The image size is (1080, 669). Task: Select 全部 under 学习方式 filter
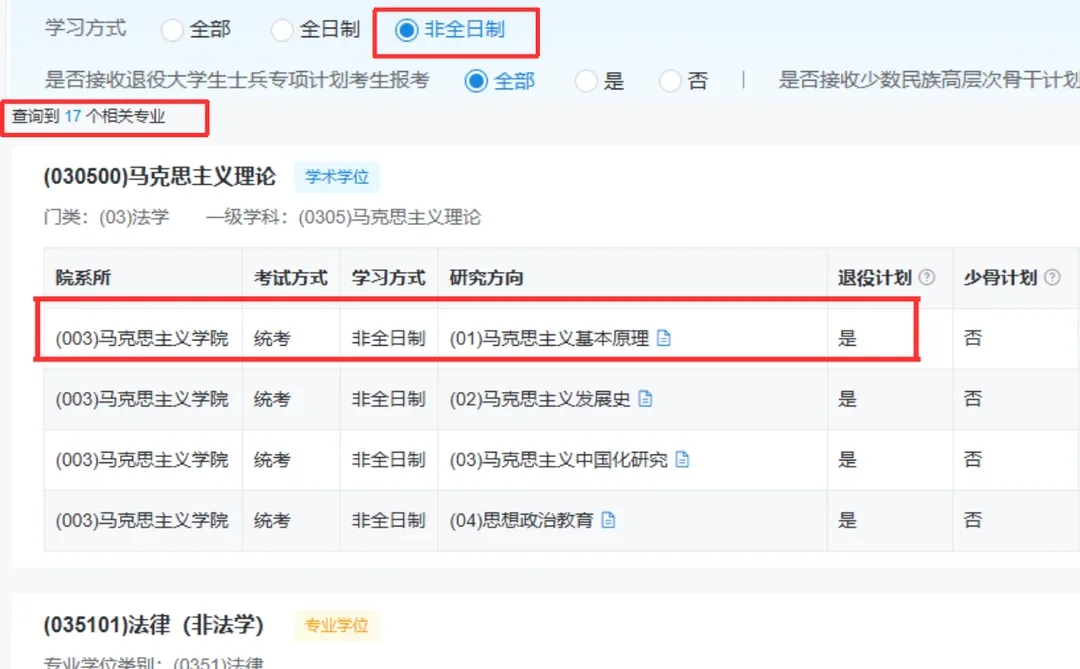(x=171, y=30)
